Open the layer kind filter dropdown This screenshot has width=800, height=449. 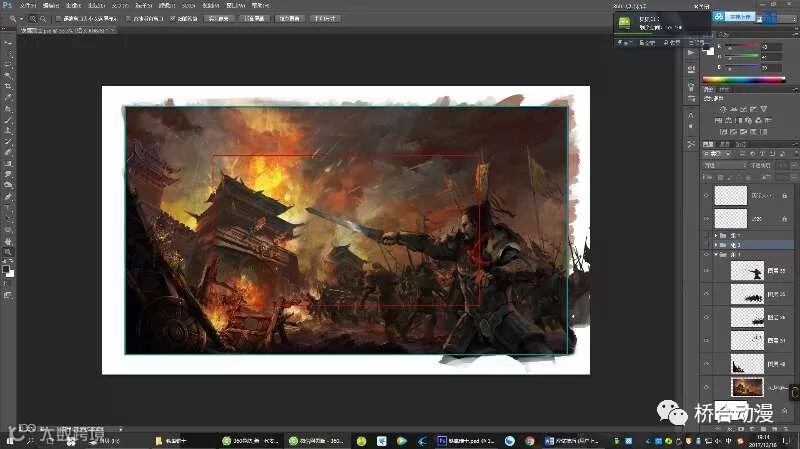tap(716, 154)
